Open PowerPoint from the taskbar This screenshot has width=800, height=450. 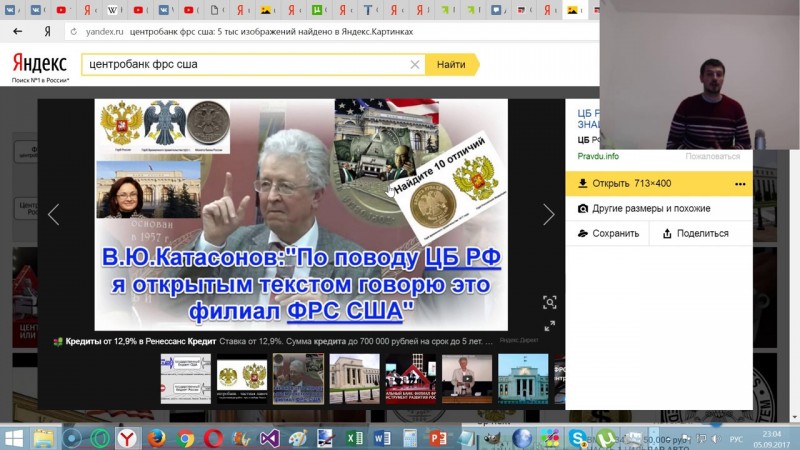point(438,438)
